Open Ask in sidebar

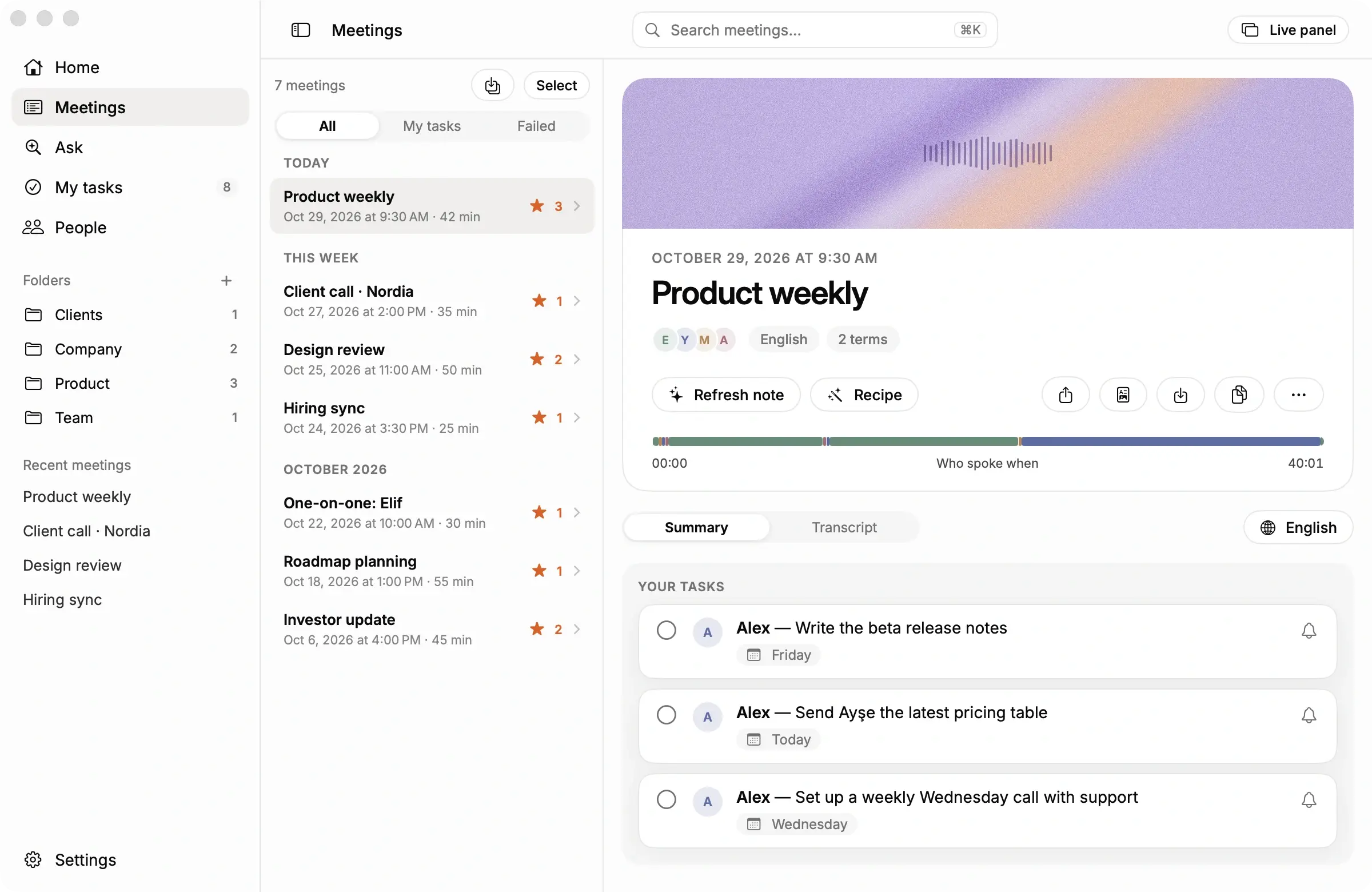pos(130,148)
